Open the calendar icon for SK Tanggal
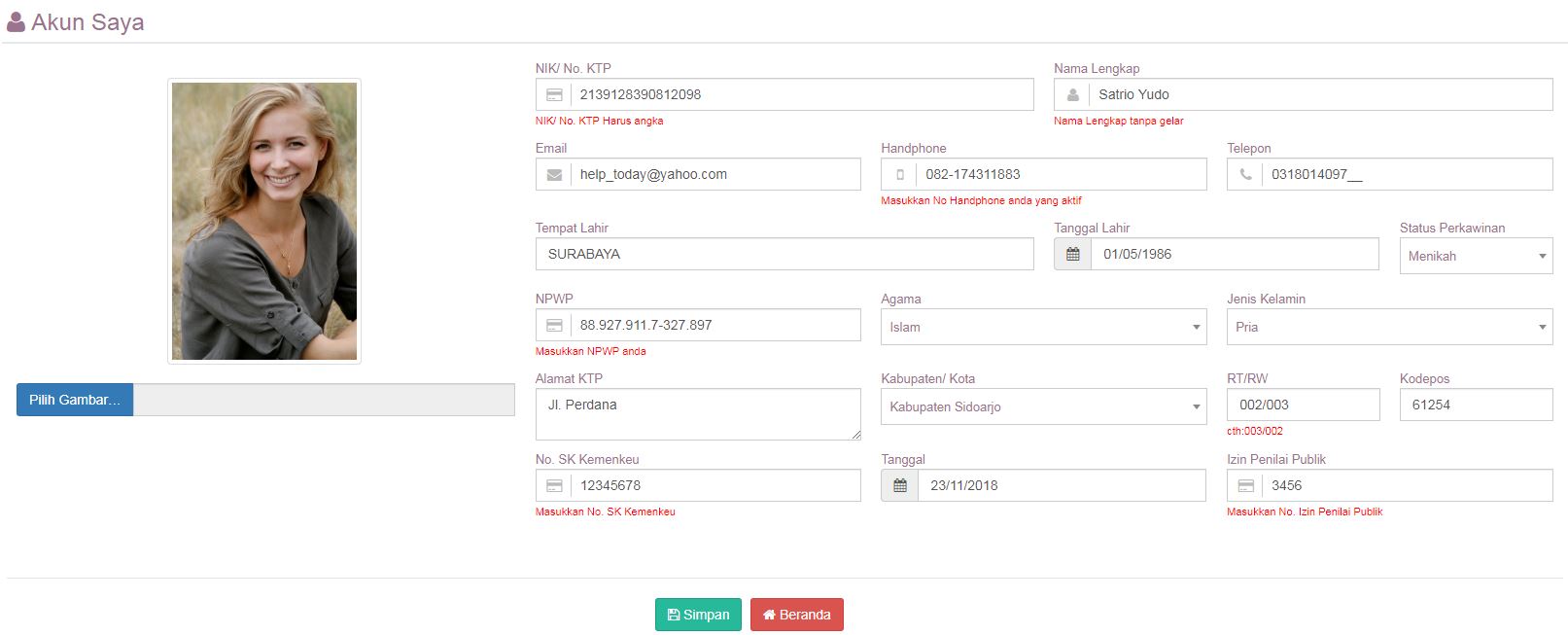The height and width of the screenshot is (635, 1568). (x=899, y=486)
